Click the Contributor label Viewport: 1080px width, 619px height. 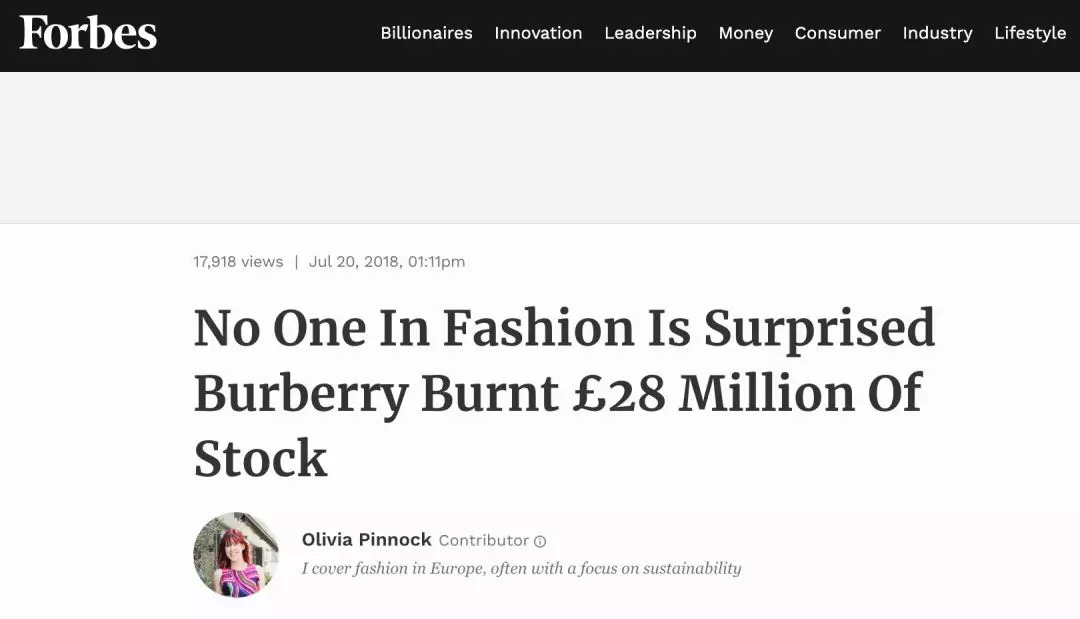pyautogui.click(x=483, y=541)
